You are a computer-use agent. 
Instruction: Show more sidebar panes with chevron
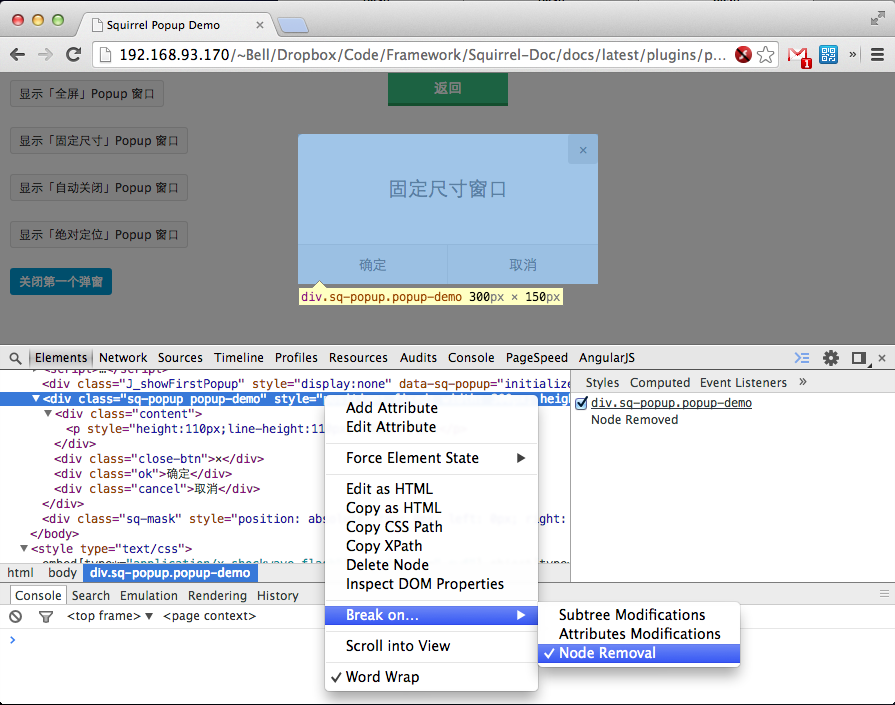803,382
